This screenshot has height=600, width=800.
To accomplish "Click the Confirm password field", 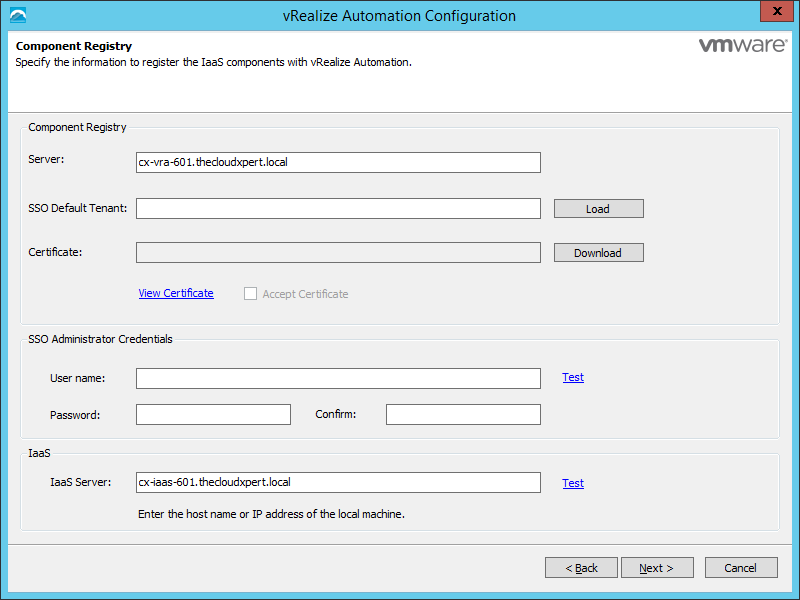I will [x=463, y=414].
